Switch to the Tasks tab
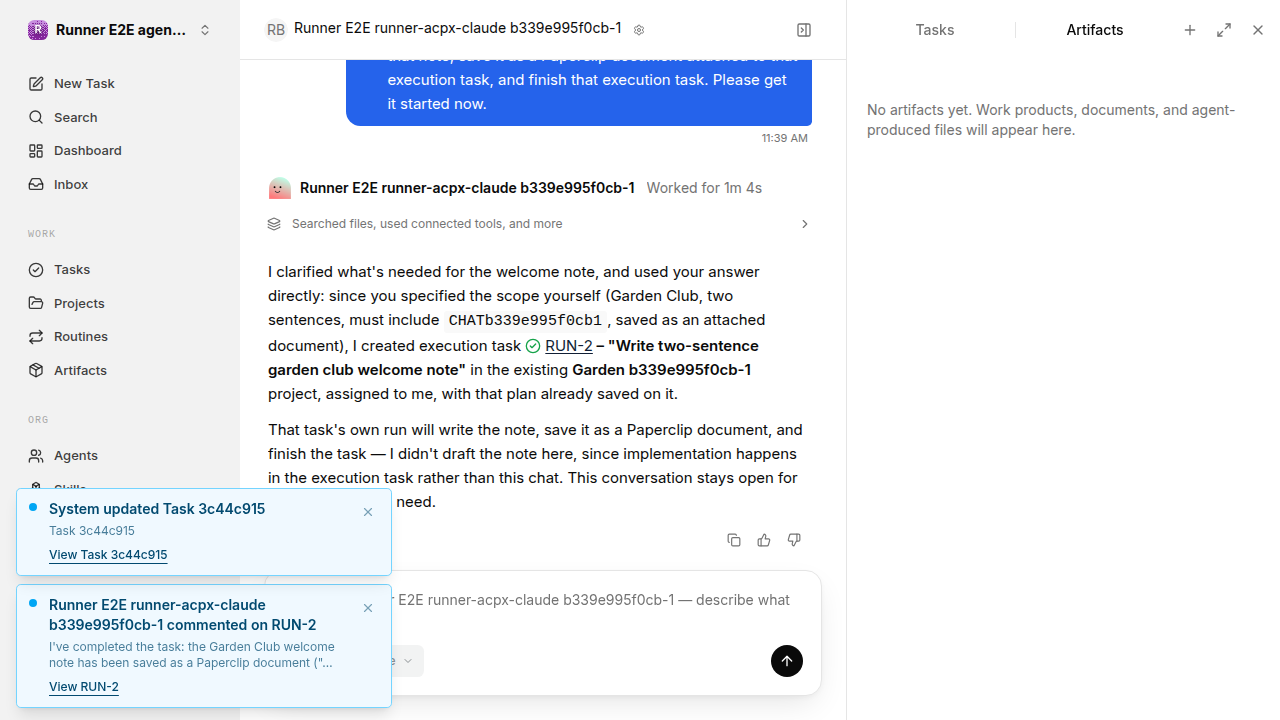This screenshot has height=720, width=1280. point(935,30)
